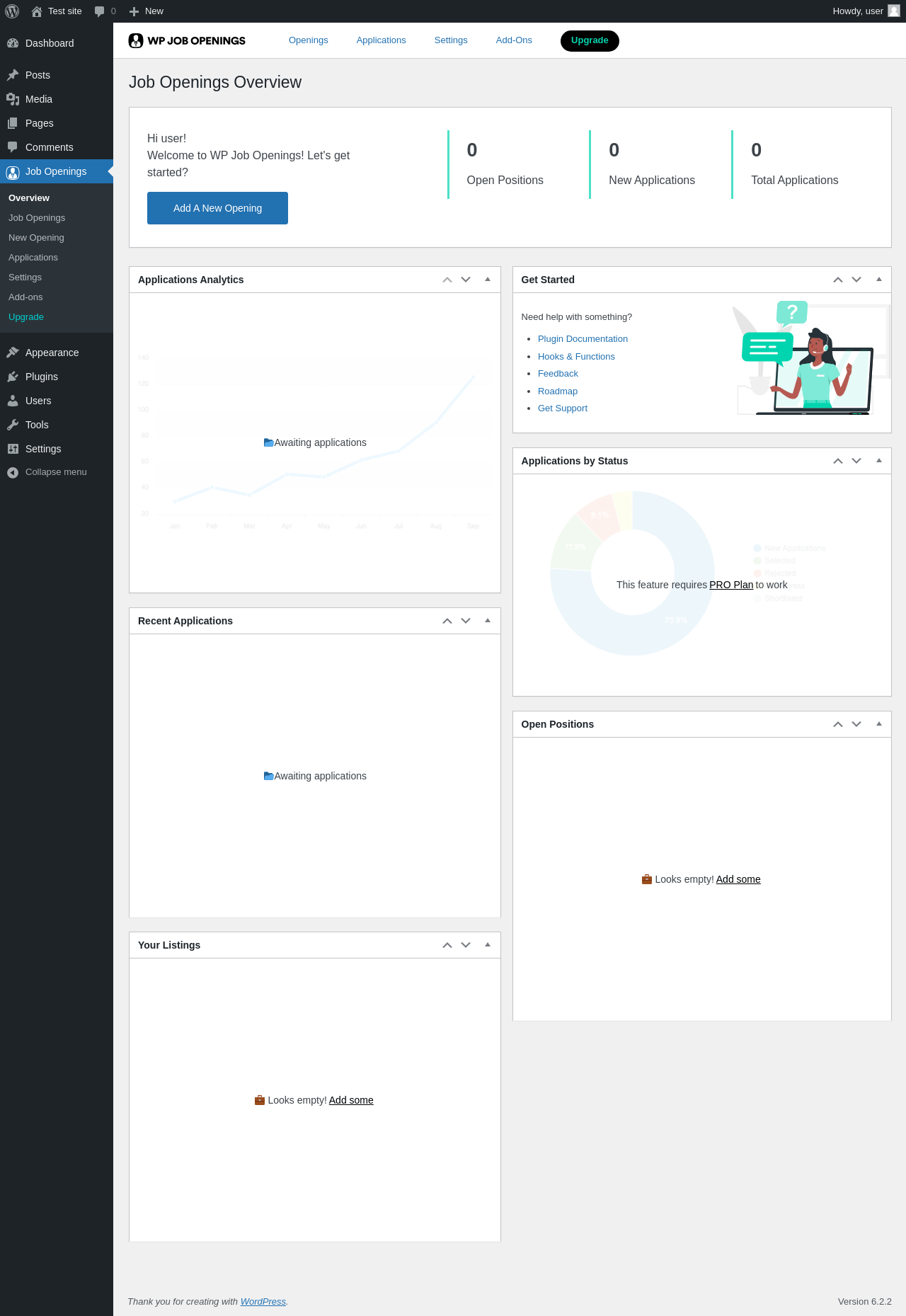Click the PRO Plan link

731,585
